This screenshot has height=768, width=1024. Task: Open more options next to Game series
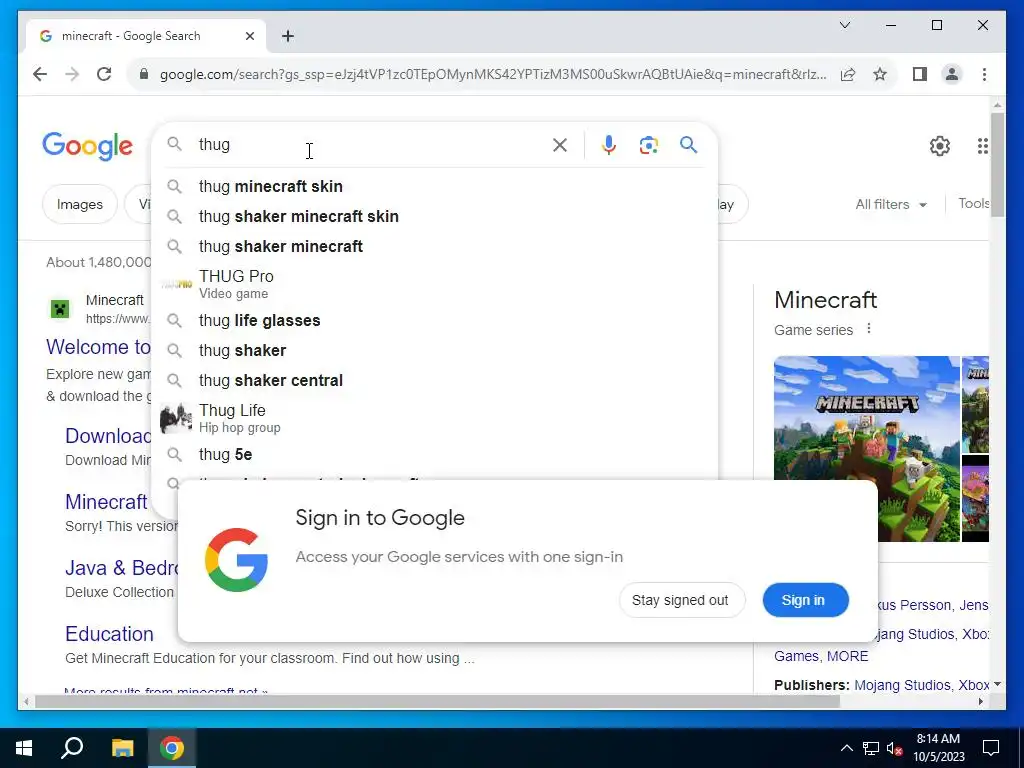[869, 329]
